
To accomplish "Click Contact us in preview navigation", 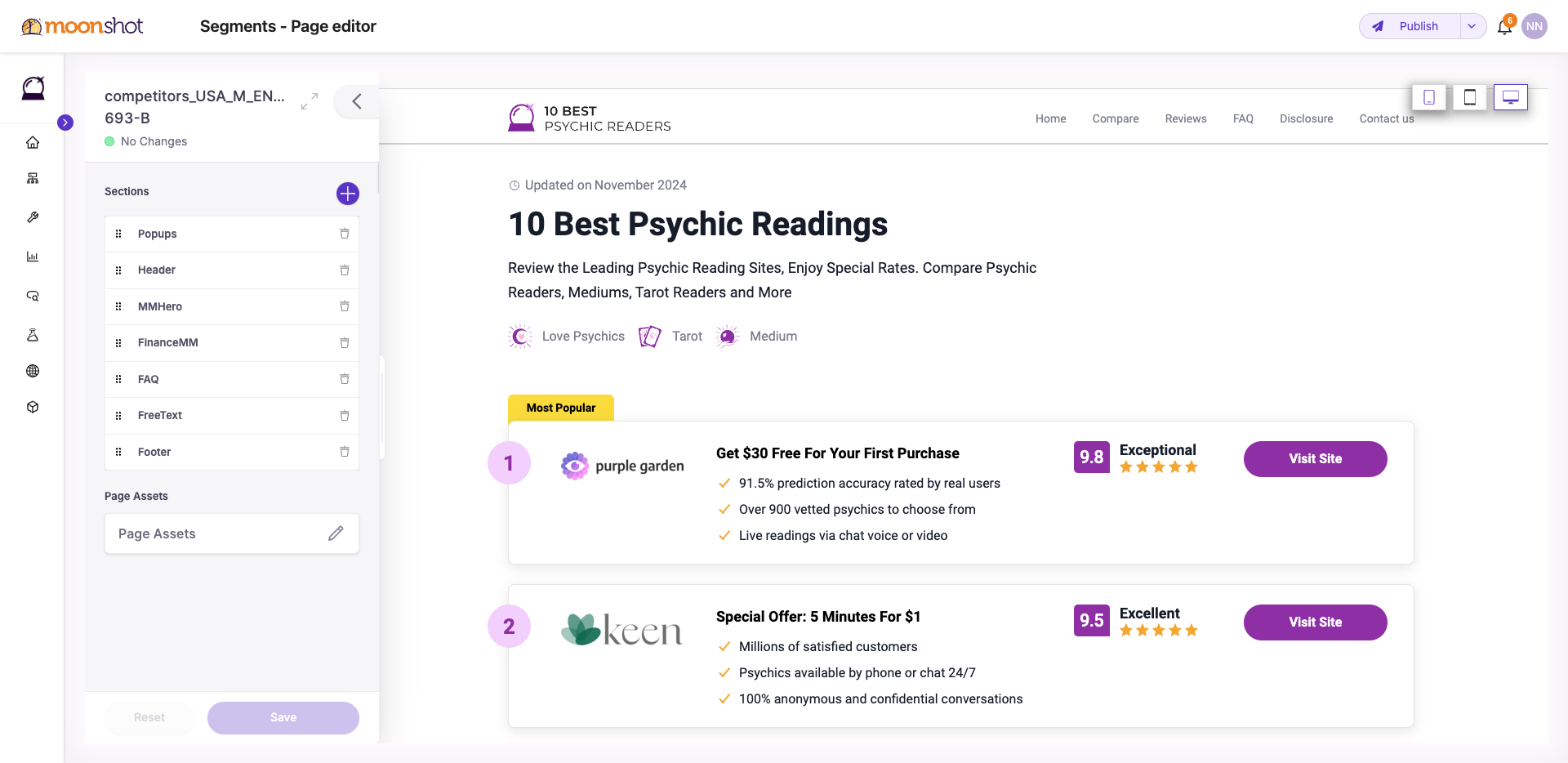I will (x=1387, y=118).
